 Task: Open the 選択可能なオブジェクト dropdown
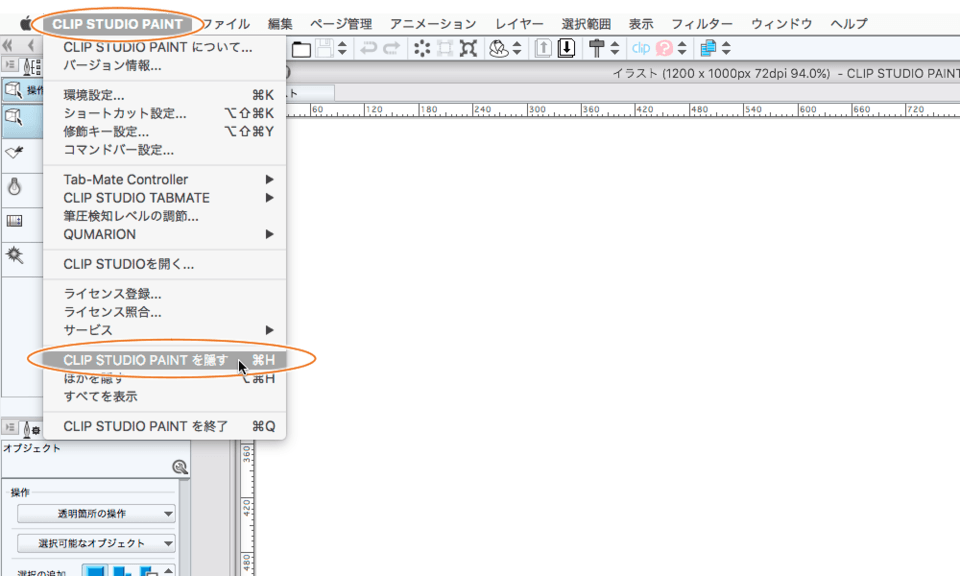tap(96, 544)
